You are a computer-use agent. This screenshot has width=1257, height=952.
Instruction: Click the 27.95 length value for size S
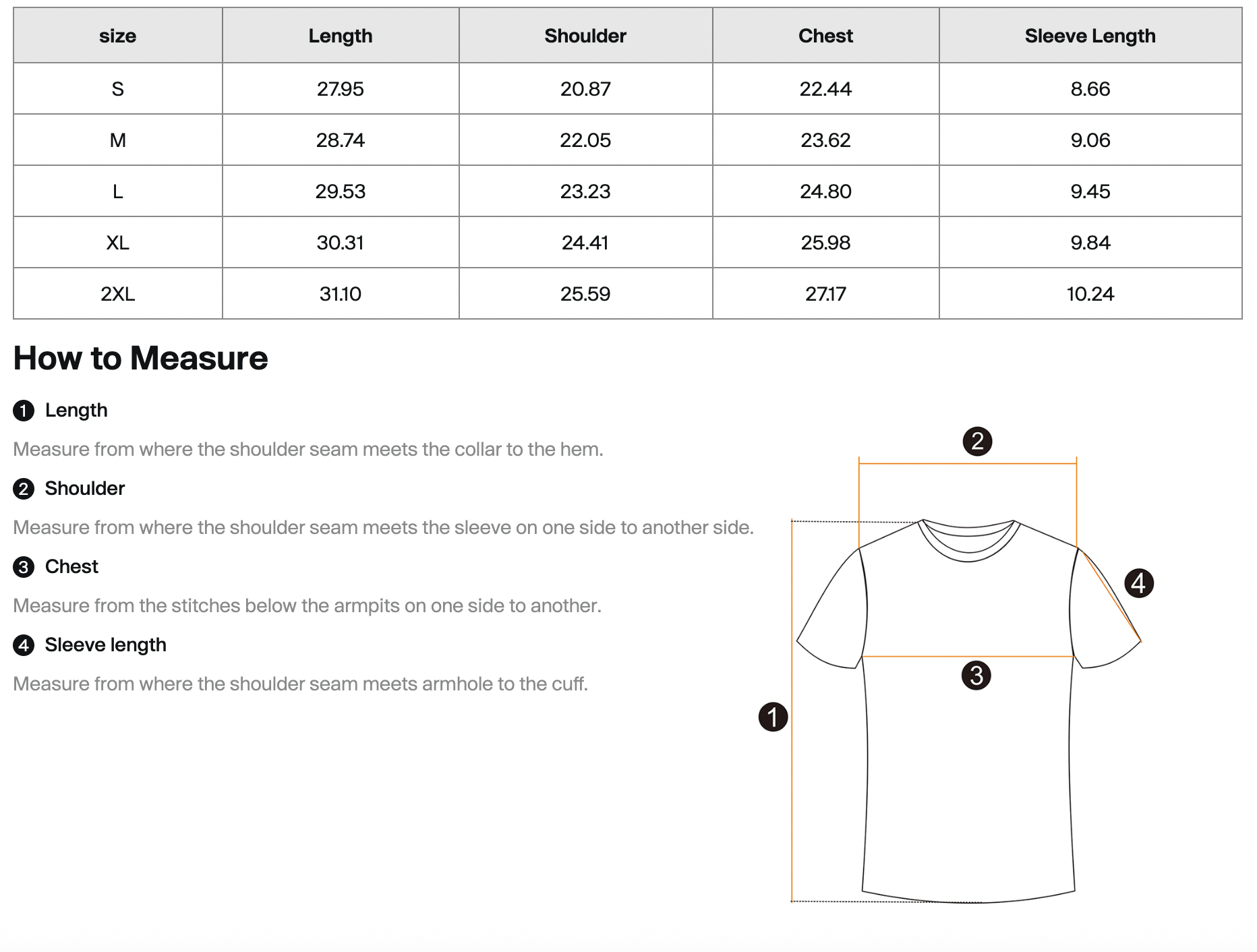341,89
